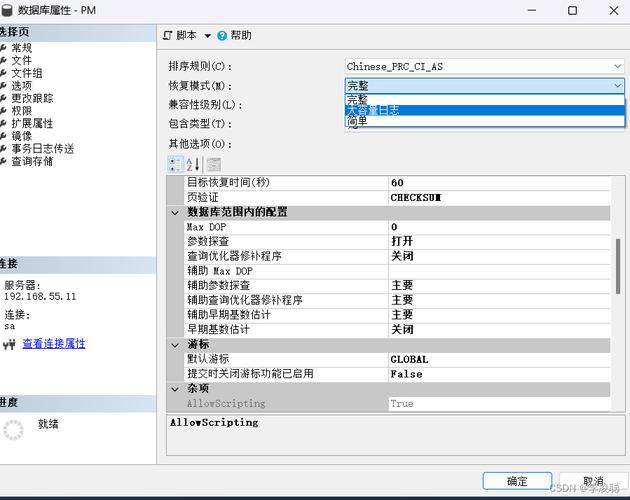Switch property grid to categorized view icon
This screenshot has height=500, width=630.
(175, 164)
